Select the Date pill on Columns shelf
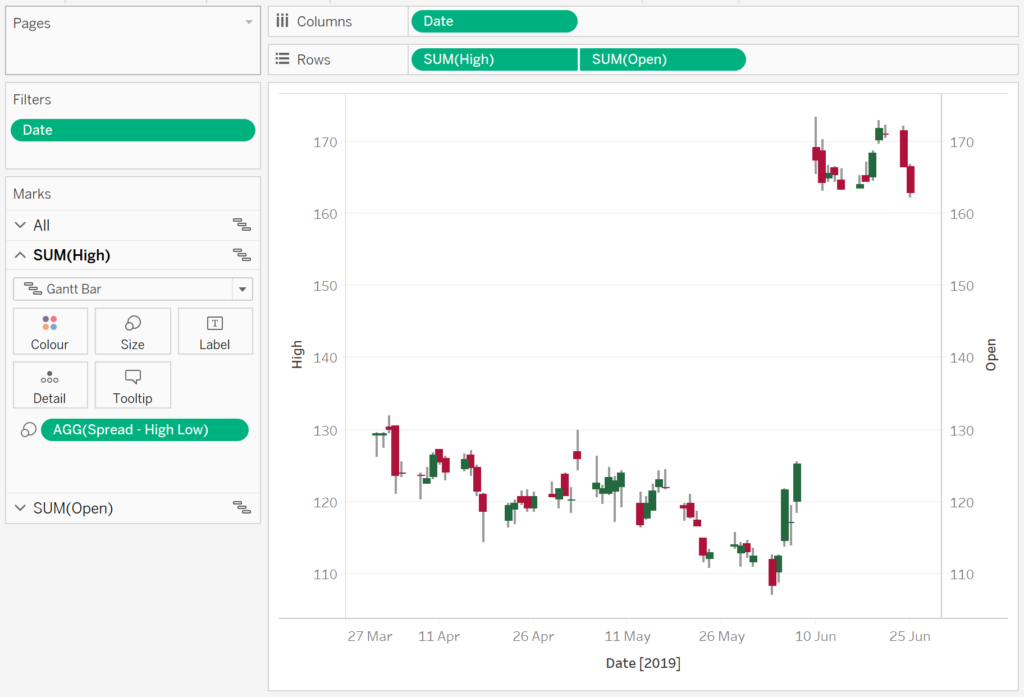 (494, 21)
